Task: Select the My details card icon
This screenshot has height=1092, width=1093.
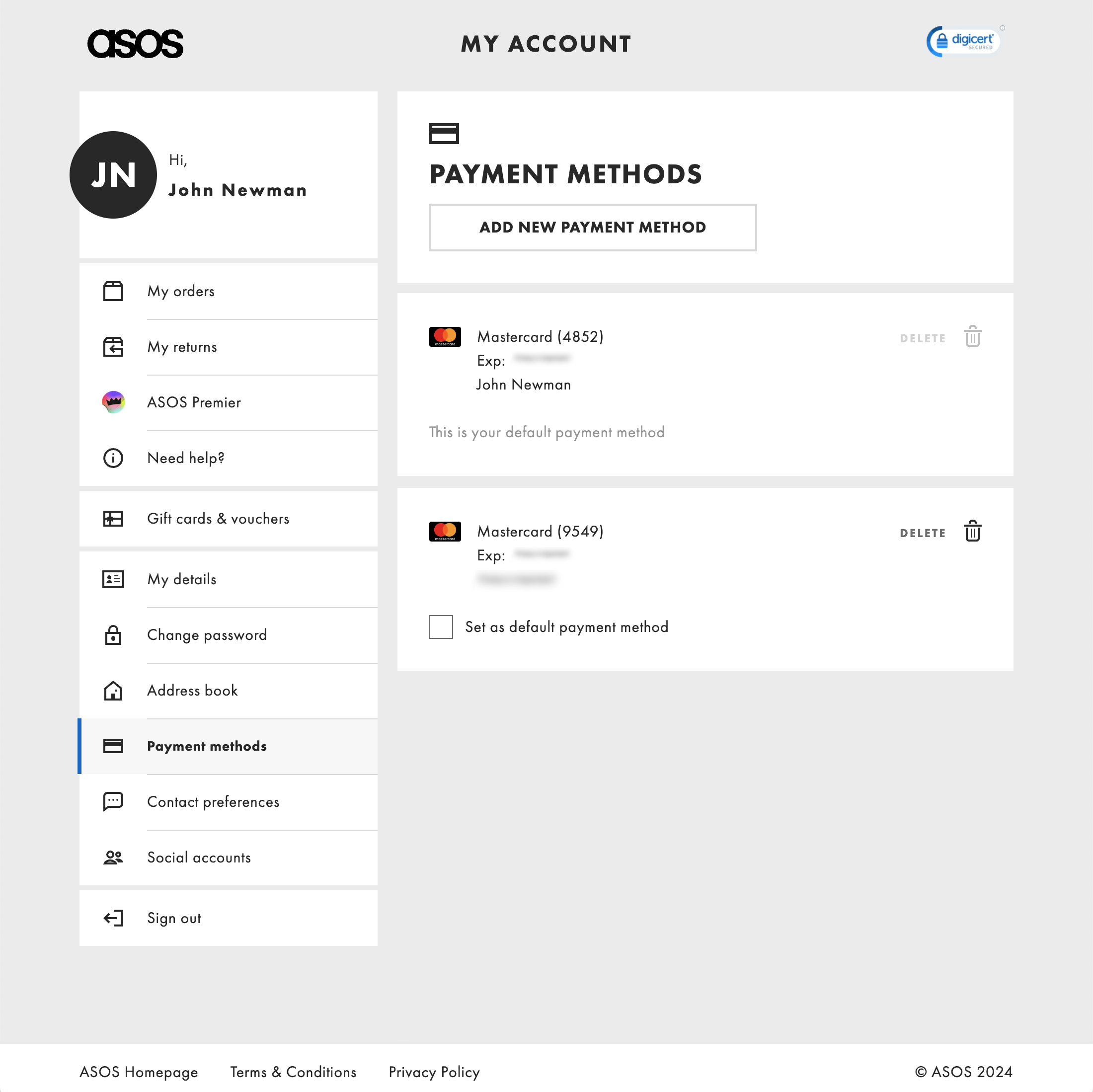Action: coord(113,579)
